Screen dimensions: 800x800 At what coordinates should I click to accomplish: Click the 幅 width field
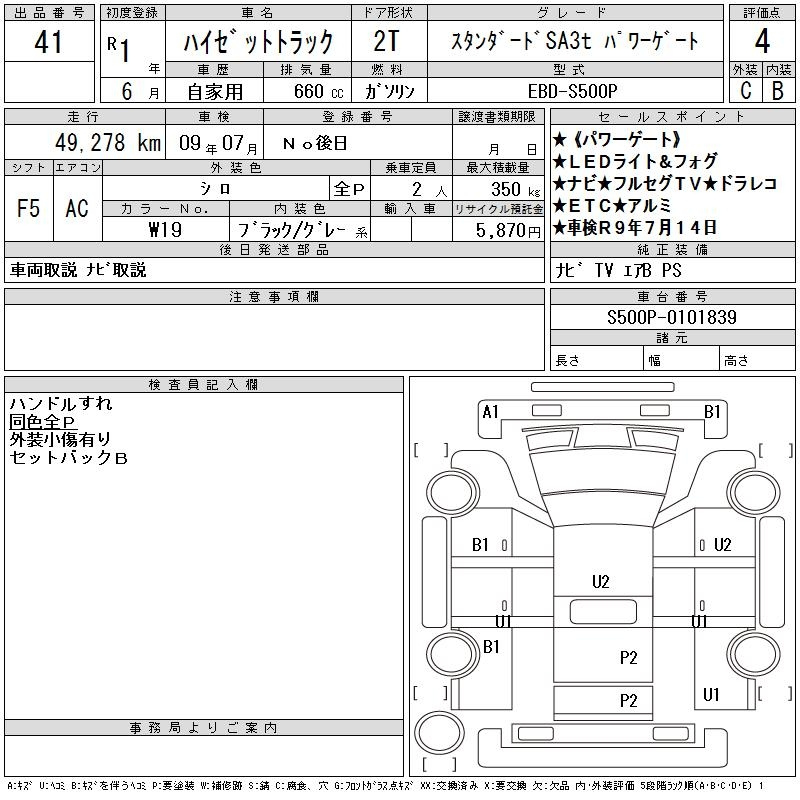682,360
